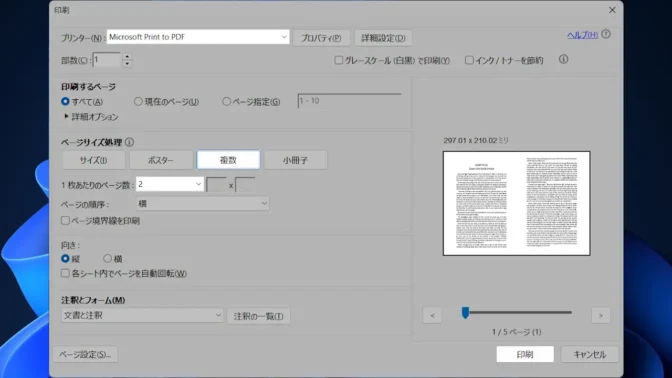
Task: Enable インク/トナーを節約 checkbox
Action: coord(469,60)
